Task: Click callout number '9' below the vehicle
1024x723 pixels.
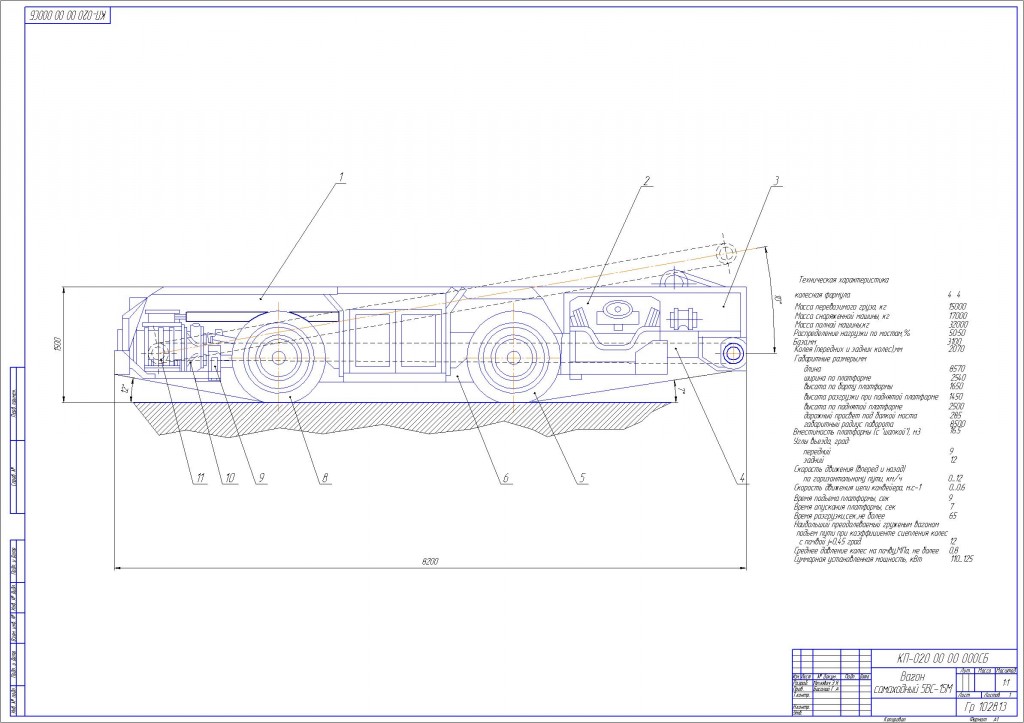Action: (261, 479)
